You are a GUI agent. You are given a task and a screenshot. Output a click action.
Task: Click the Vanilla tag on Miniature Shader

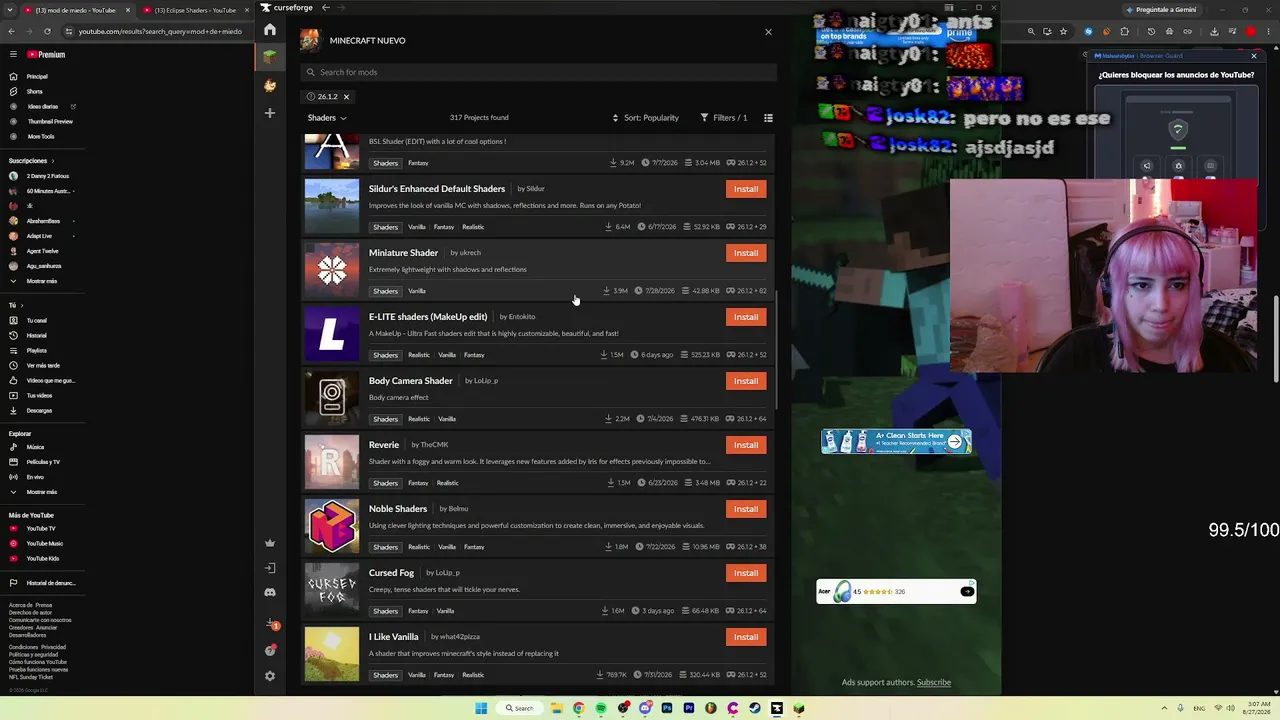pos(417,291)
